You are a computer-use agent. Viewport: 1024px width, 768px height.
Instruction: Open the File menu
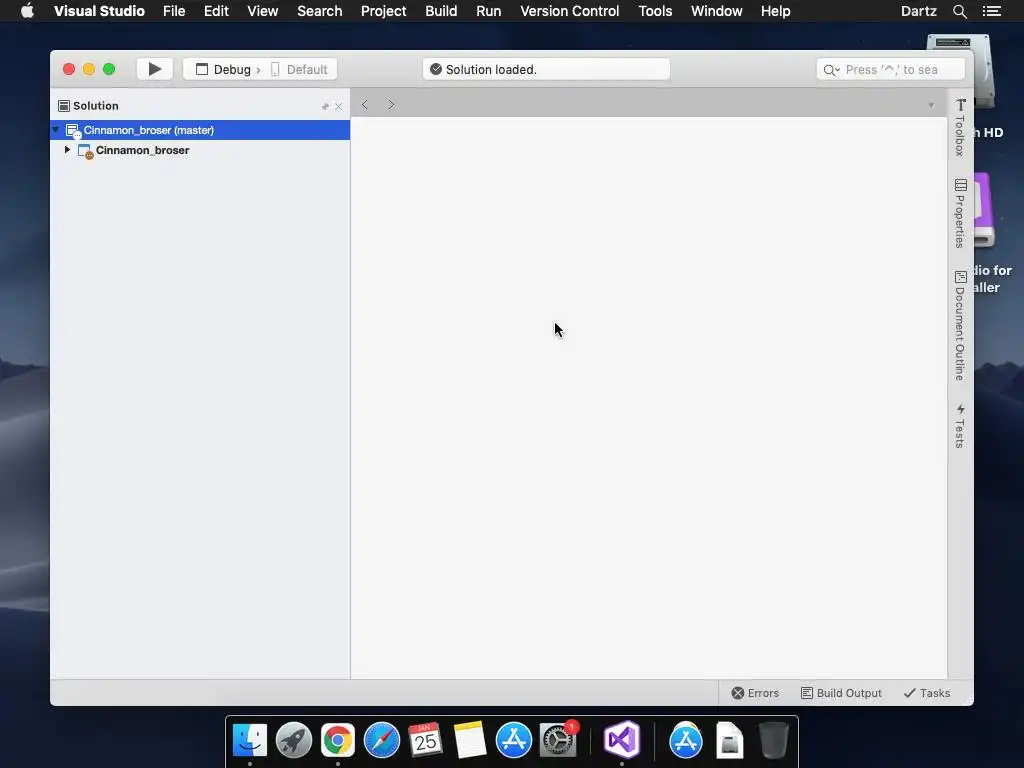click(x=174, y=11)
